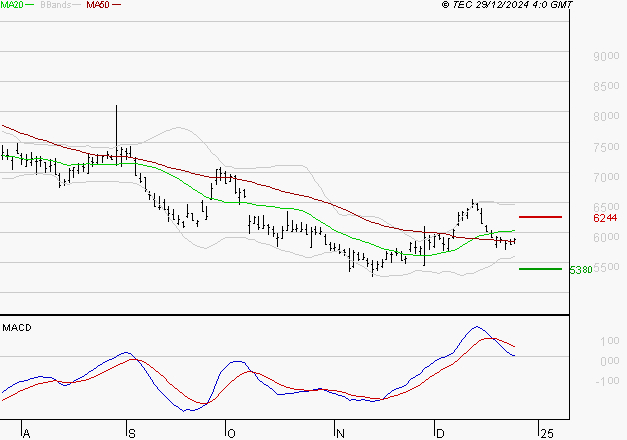Click the 6000 price axis label
The height and width of the screenshot is (440, 627).
click(x=606, y=238)
